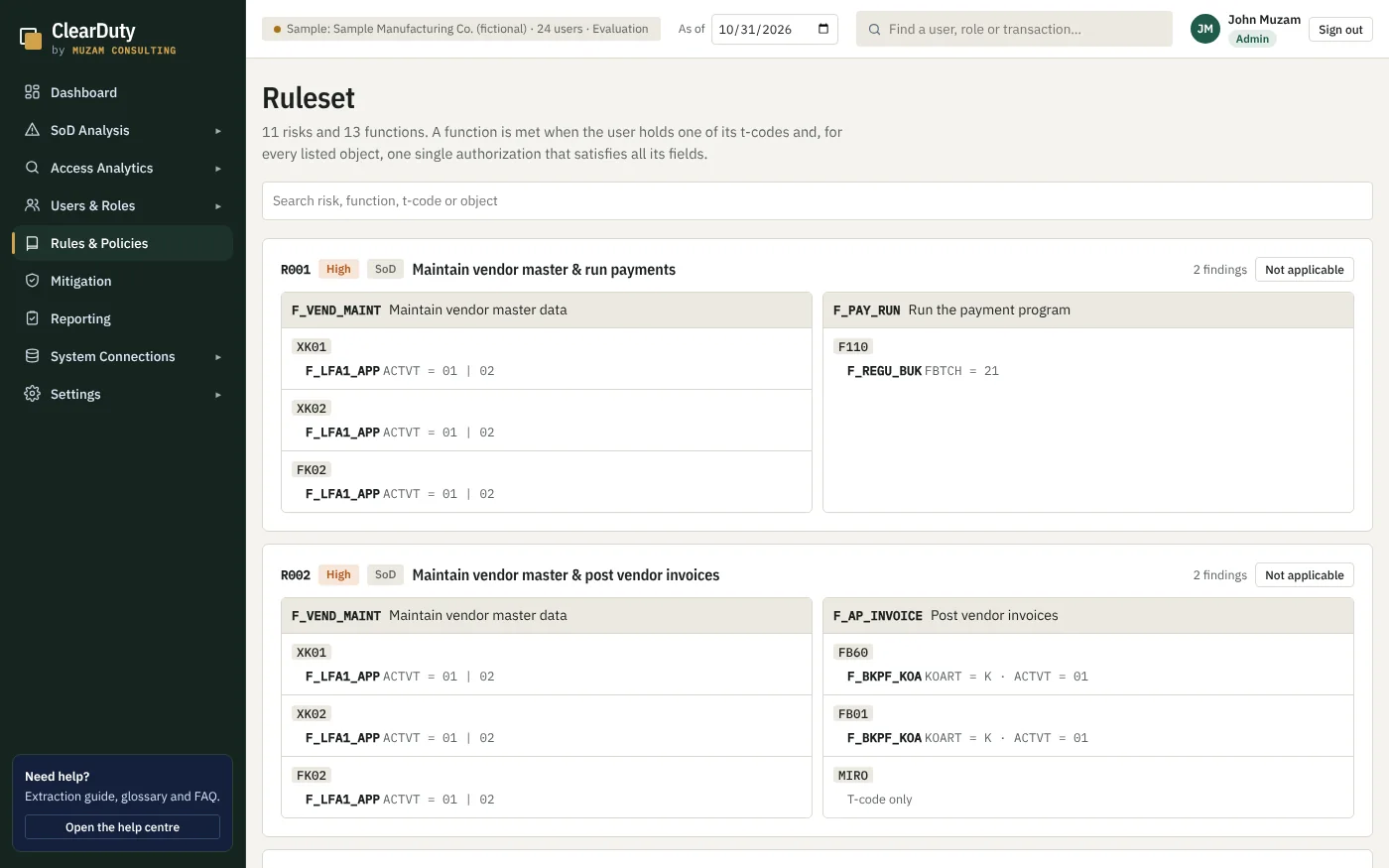This screenshot has height=868, width=1389.
Task: Click the SoD Analysis warning triangle icon
Action: tap(32, 130)
